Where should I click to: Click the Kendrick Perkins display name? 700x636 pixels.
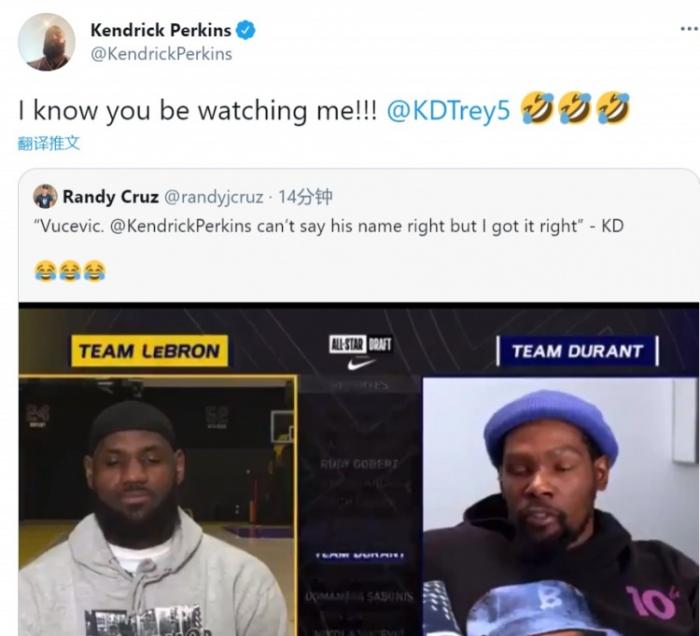click(x=161, y=30)
